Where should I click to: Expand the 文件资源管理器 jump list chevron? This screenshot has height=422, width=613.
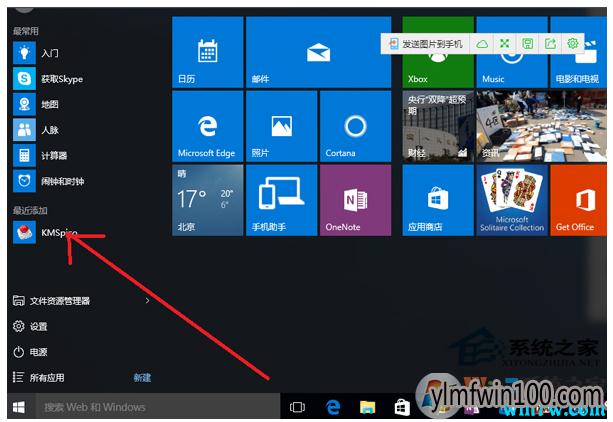pyautogui.click(x=147, y=300)
